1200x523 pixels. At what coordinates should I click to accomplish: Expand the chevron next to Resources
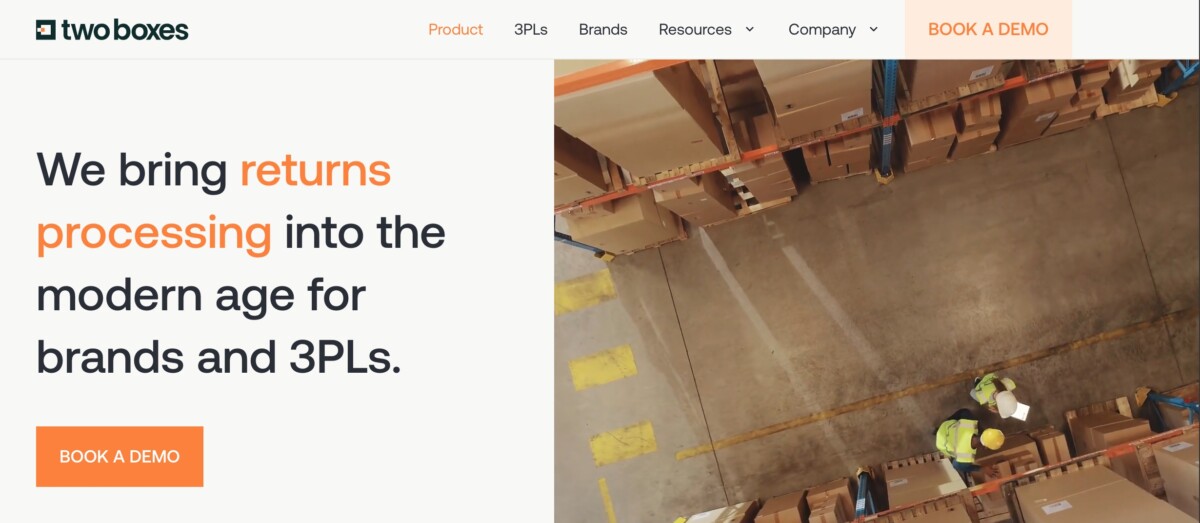pyautogui.click(x=750, y=29)
